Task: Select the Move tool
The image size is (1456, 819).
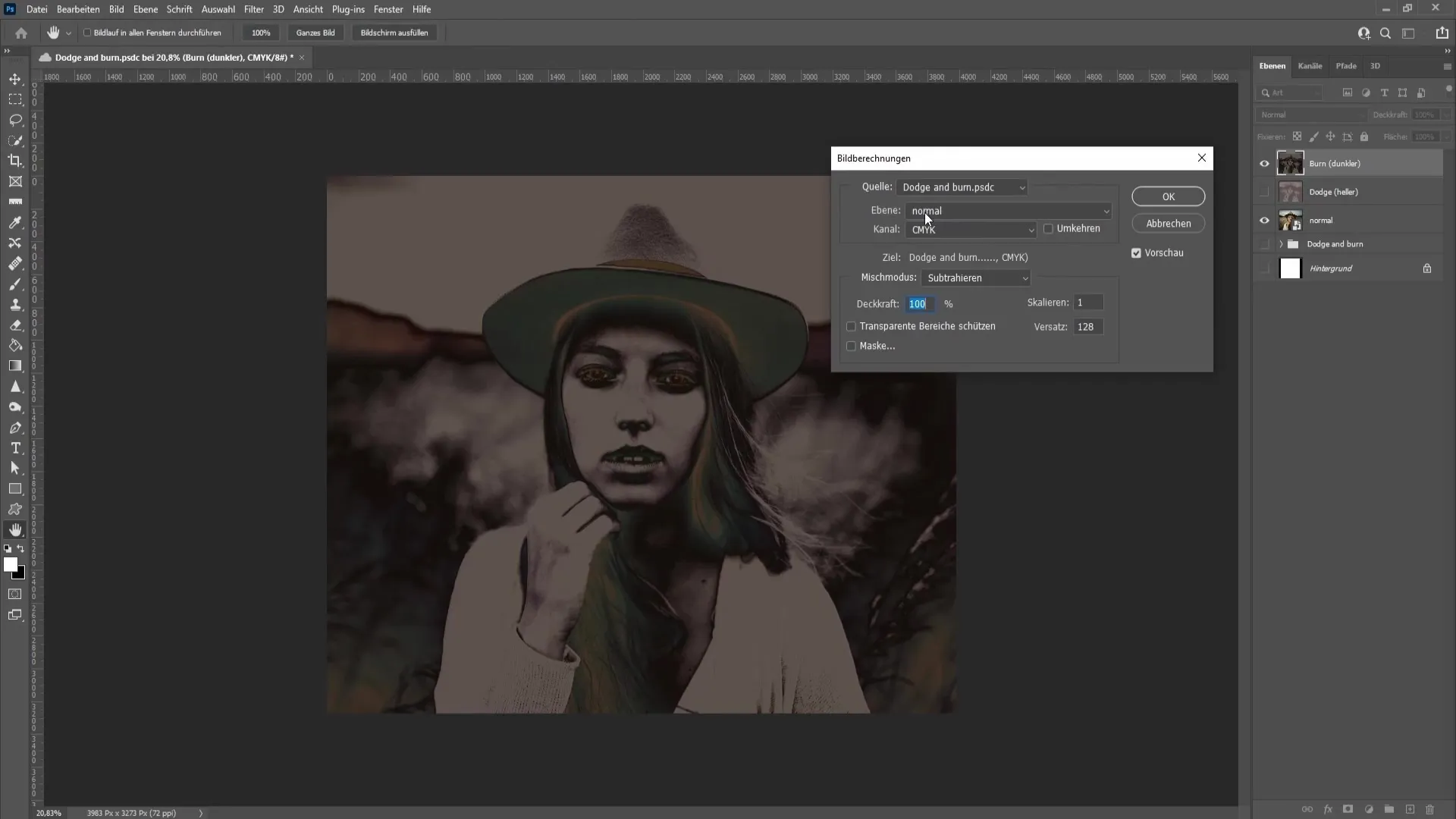Action: [15, 79]
